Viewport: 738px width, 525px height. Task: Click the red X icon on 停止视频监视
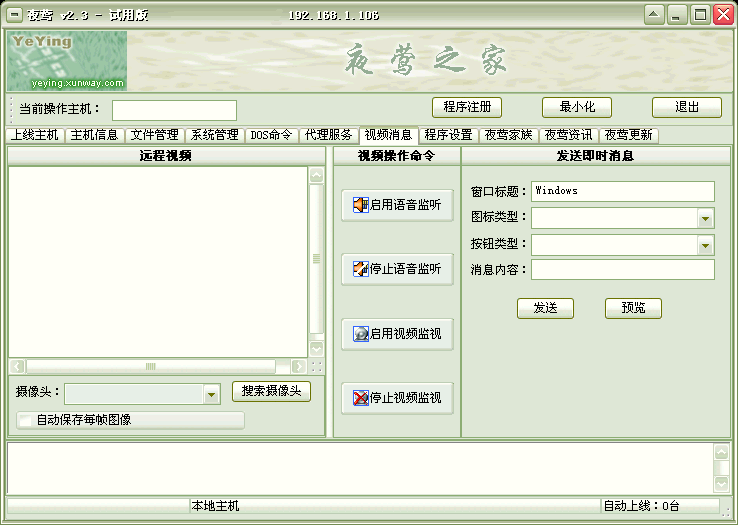pyautogui.click(x=360, y=399)
